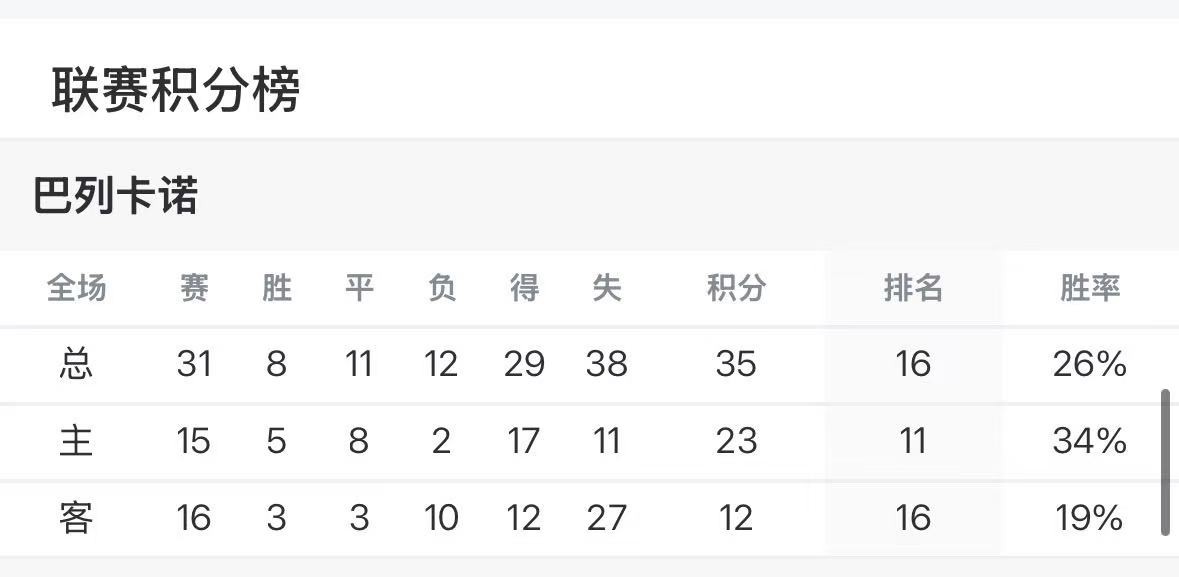Click the 负 column header
This screenshot has width=1179, height=577.
pyautogui.click(x=441, y=289)
